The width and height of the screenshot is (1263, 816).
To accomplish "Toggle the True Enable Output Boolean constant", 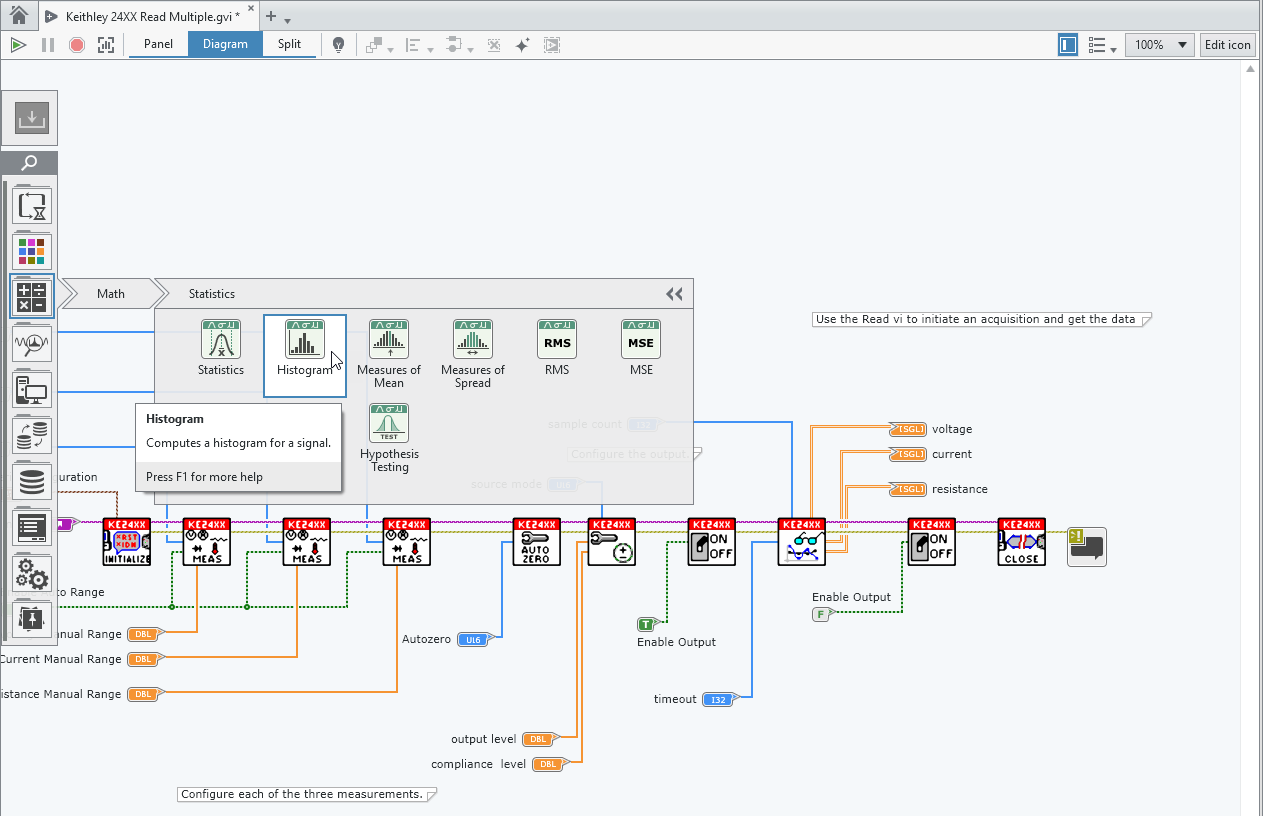I will coord(647,625).
